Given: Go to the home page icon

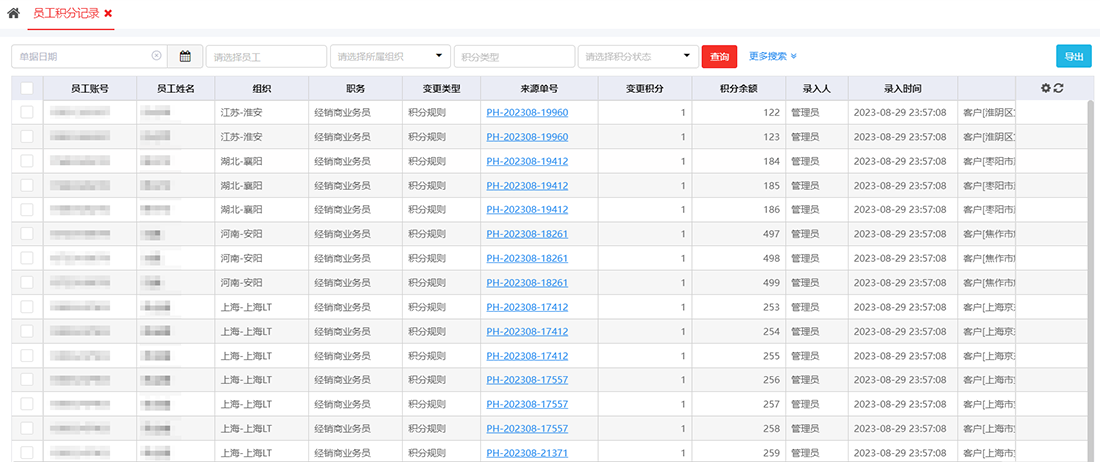Looking at the screenshot, I should [x=14, y=13].
